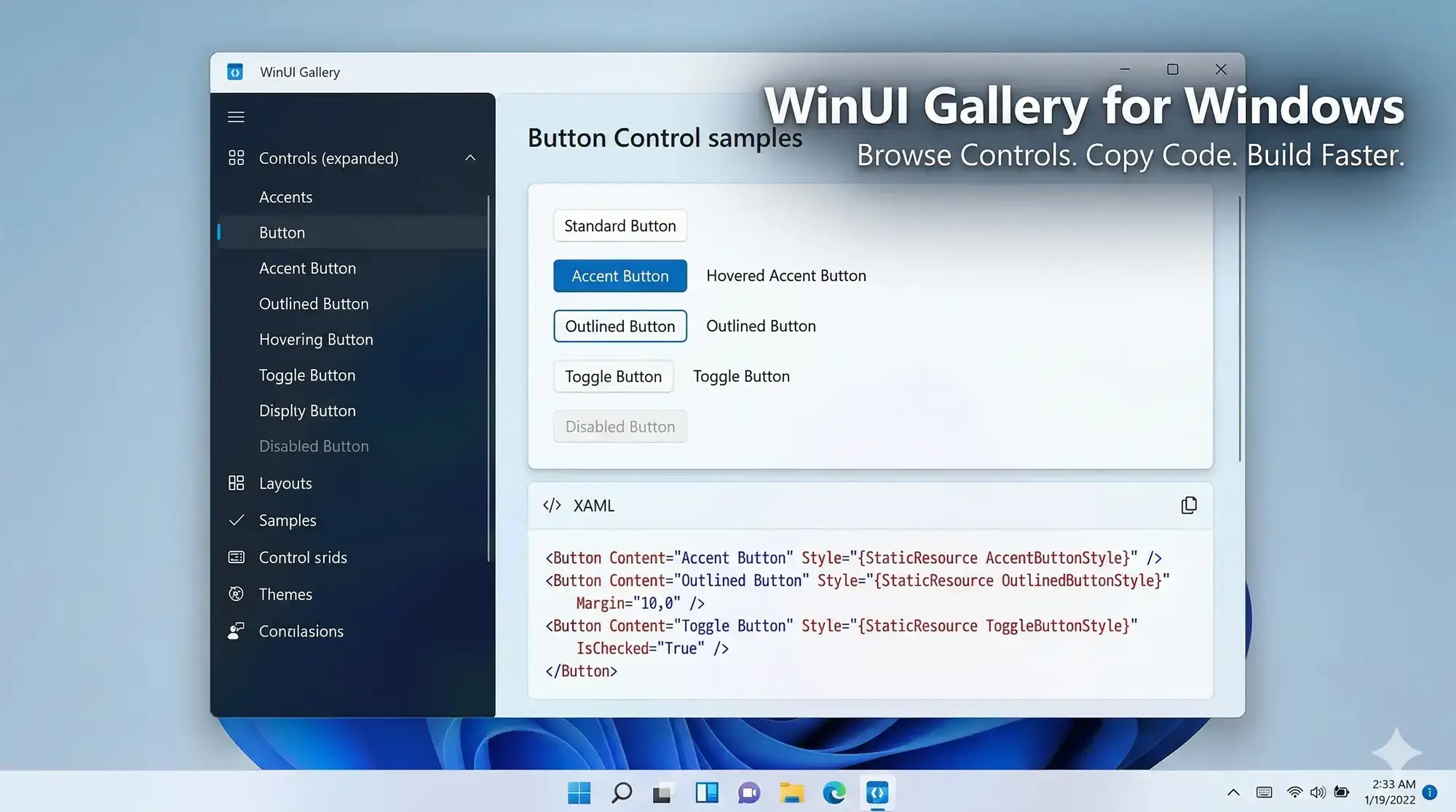Collapse the Controls (expanded) section
This screenshot has width=1456, height=812.
(x=470, y=158)
